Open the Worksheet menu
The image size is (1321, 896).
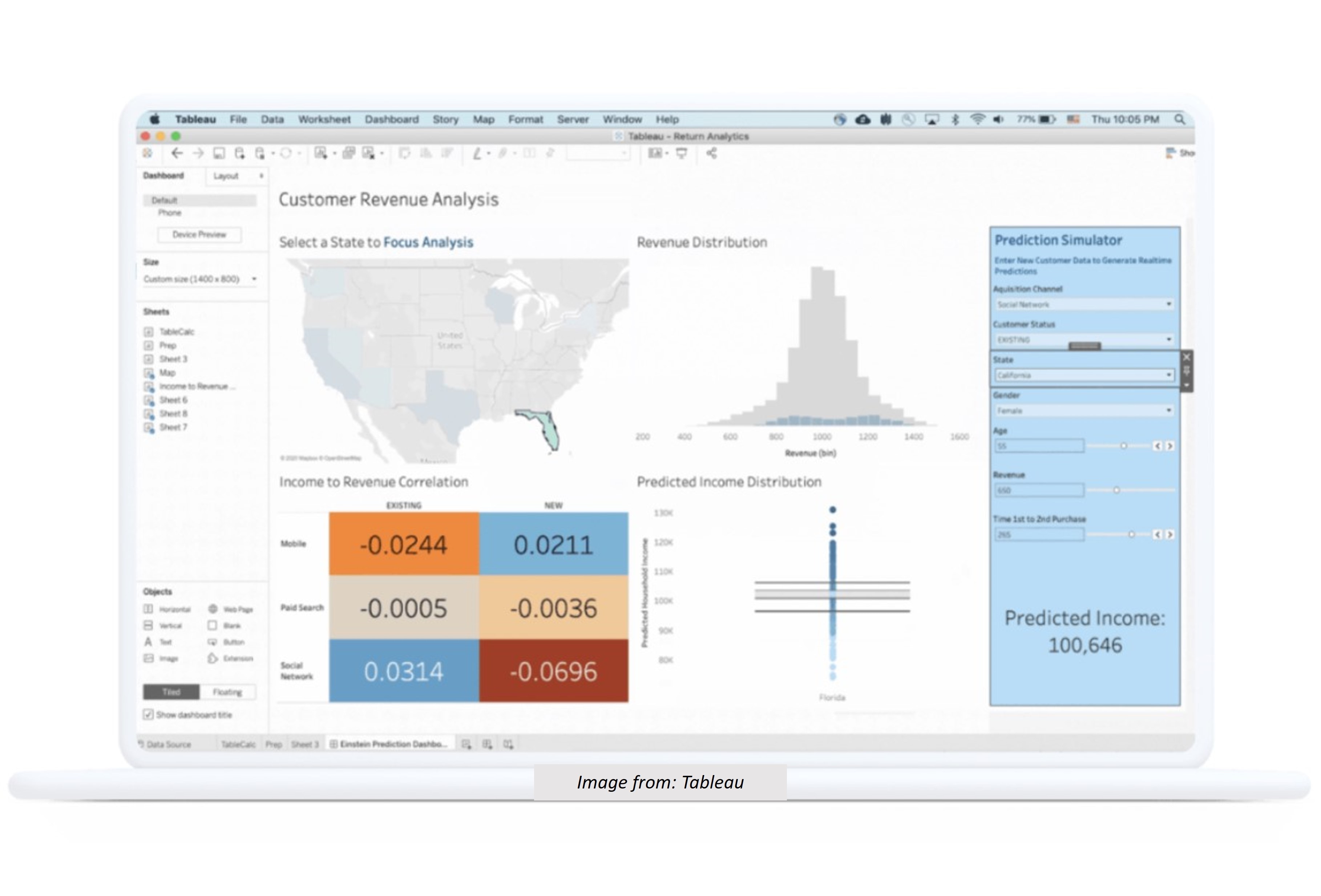point(324,119)
